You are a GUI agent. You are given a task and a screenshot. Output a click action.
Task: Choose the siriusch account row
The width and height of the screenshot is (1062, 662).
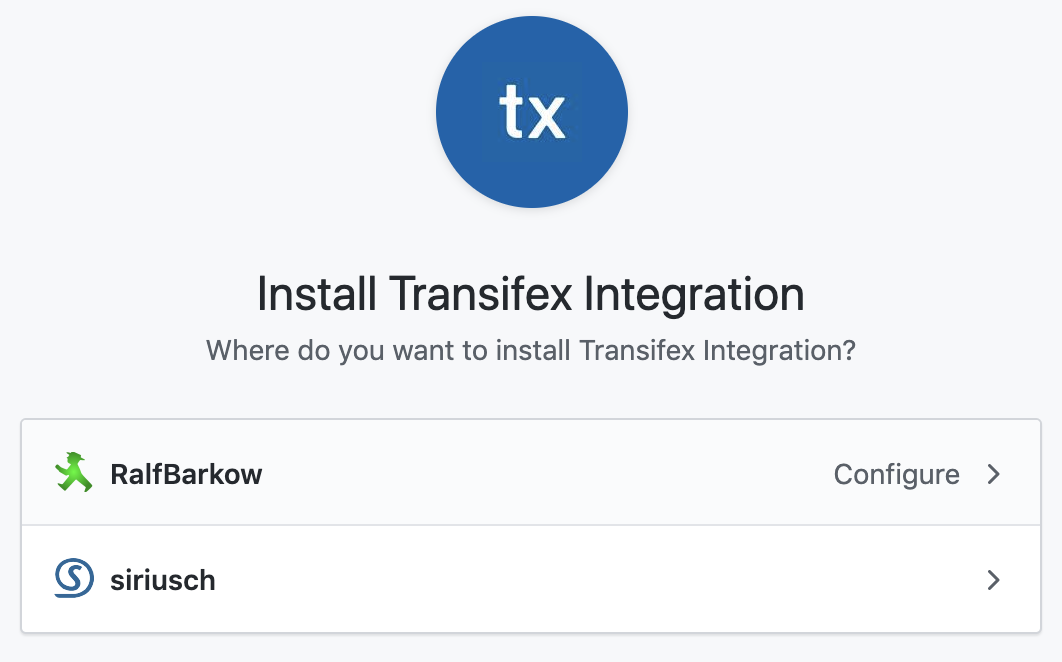click(531, 580)
